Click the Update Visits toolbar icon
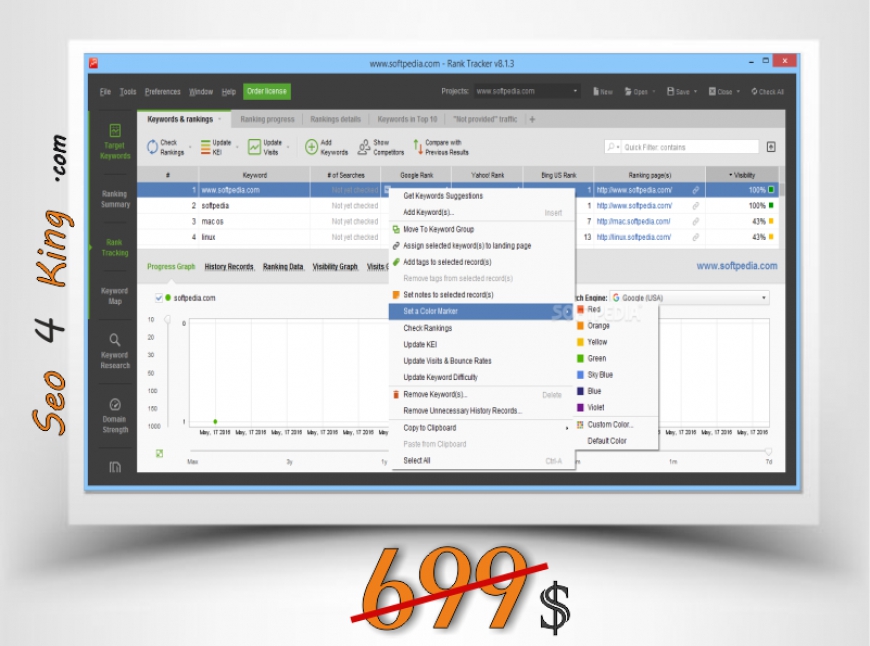Screen dimensions: 870x646 point(254,147)
